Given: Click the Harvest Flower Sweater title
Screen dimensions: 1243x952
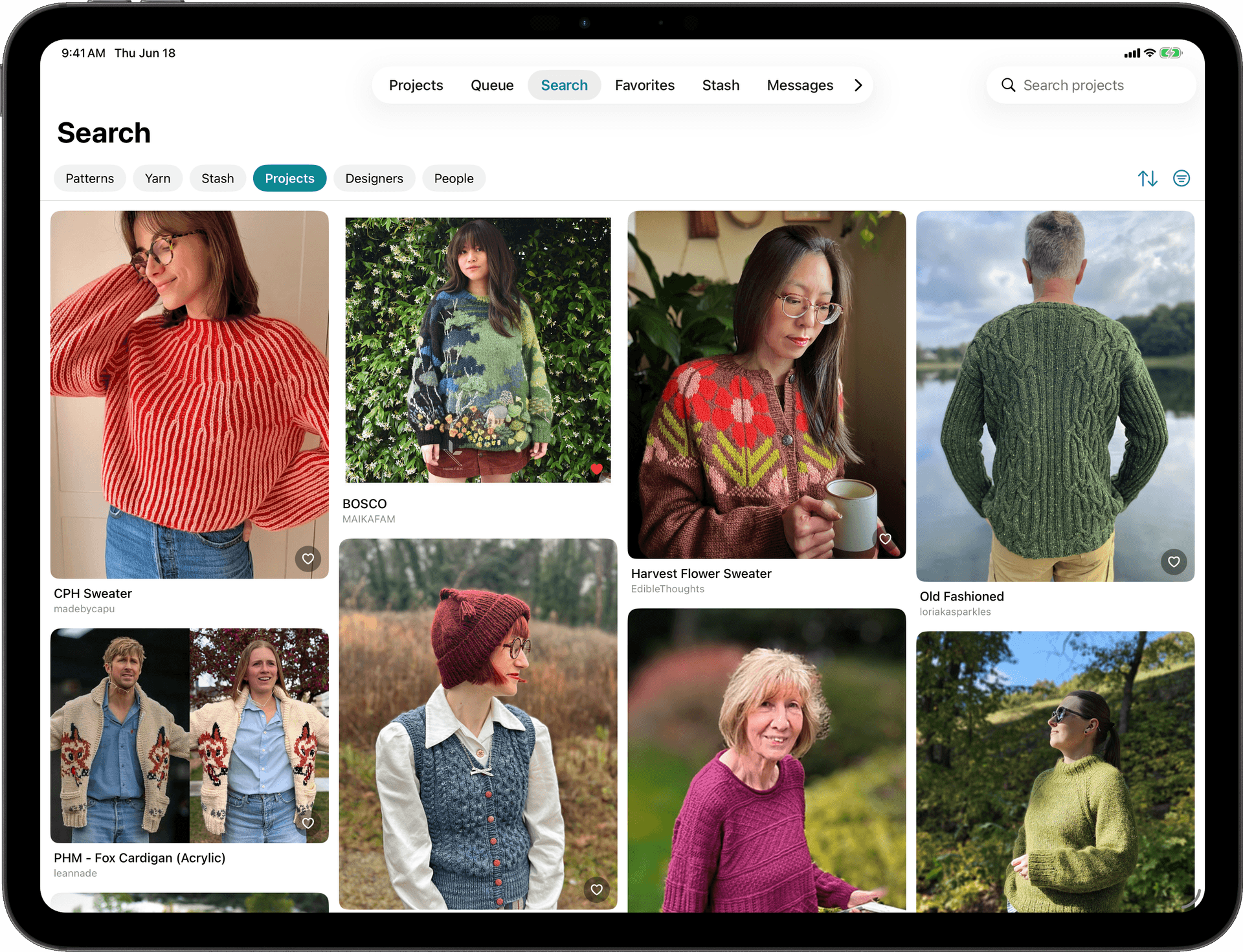Looking at the screenshot, I should pos(701,573).
